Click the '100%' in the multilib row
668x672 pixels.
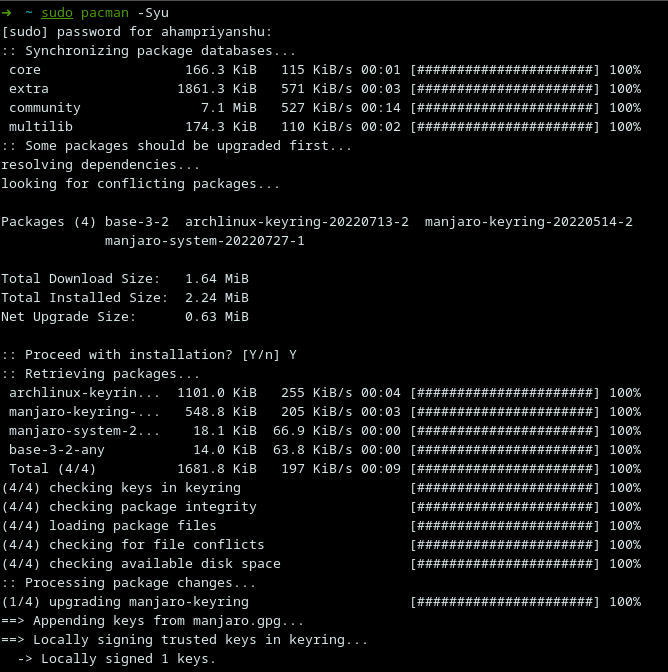(625, 127)
